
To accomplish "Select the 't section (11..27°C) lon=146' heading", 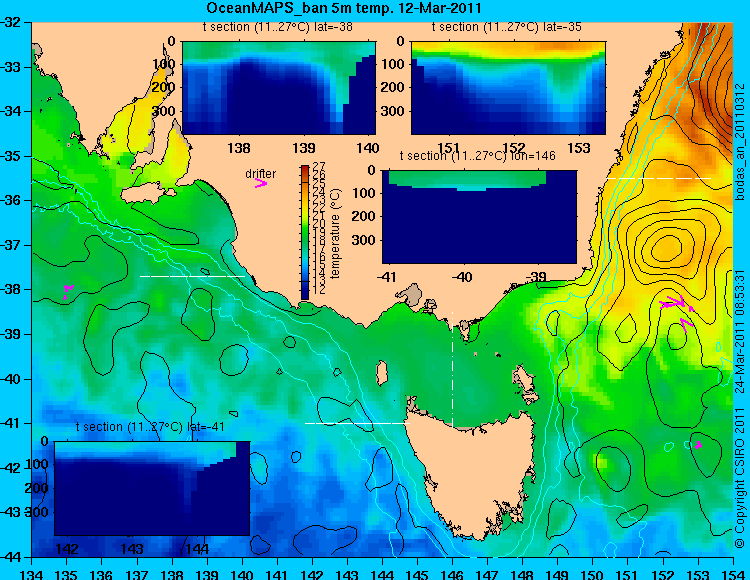I will [x=477, y=156].
